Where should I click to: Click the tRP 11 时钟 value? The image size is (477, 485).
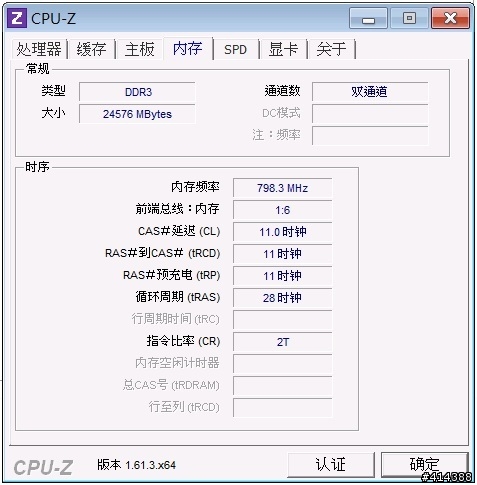283,276
